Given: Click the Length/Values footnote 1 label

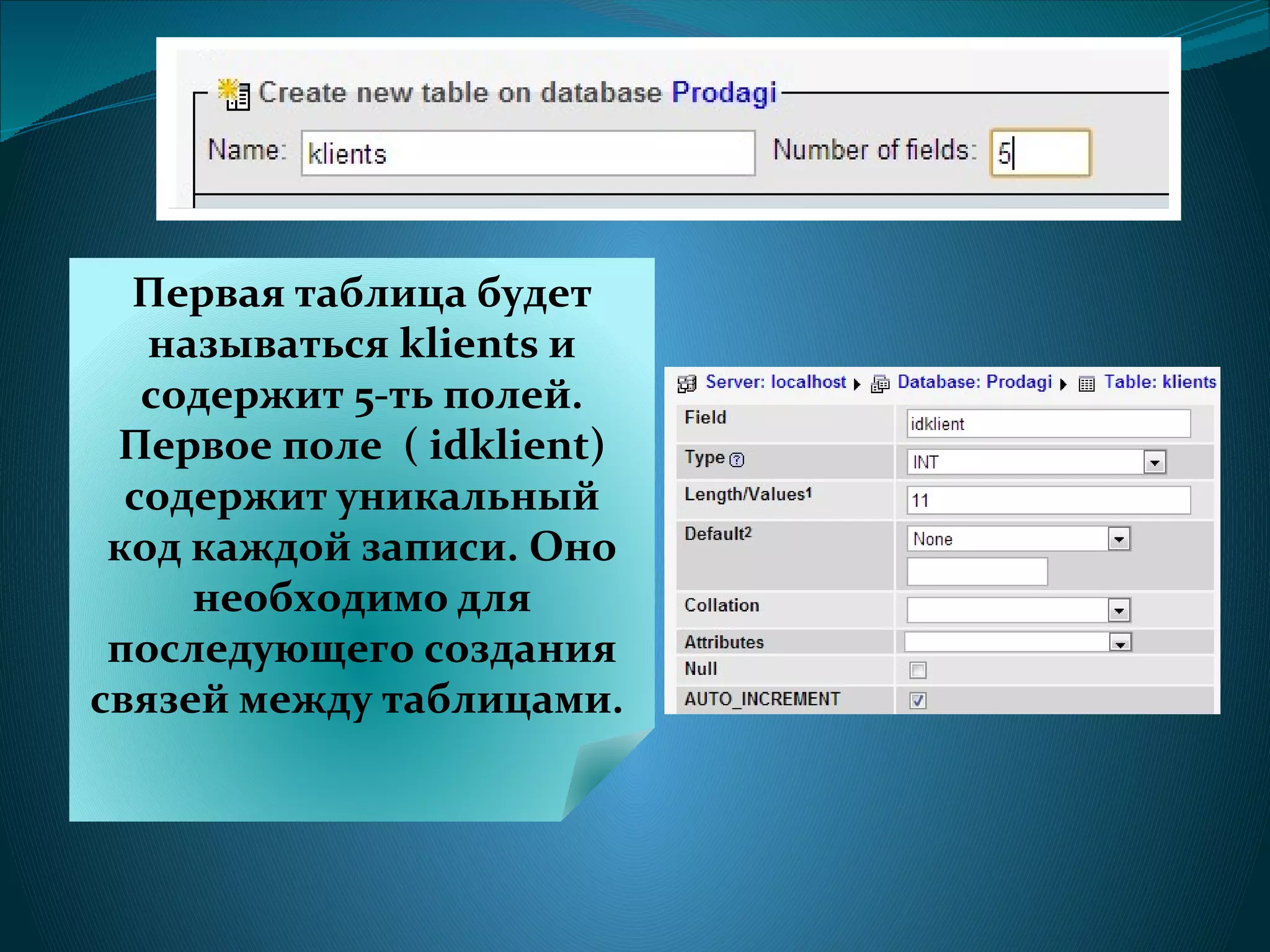Looking at the screenshot, I should click(748, 495).
